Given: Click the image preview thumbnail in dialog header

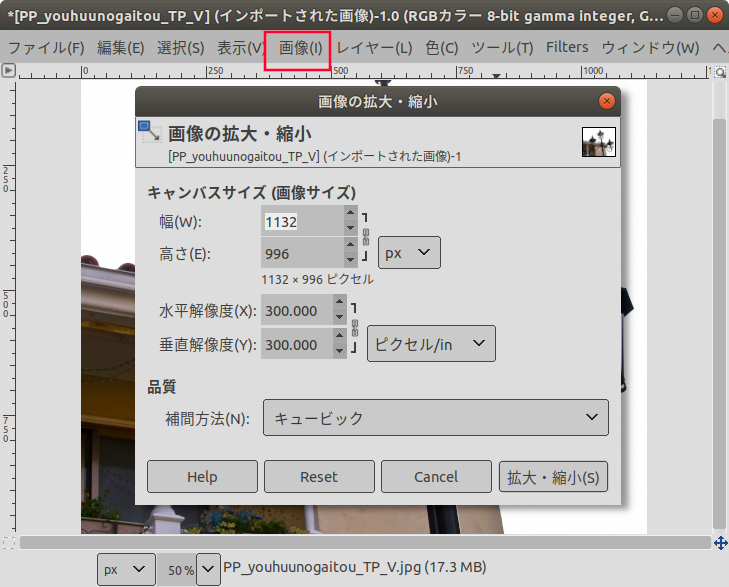Looking at the screenshot, I should point(599,142).
